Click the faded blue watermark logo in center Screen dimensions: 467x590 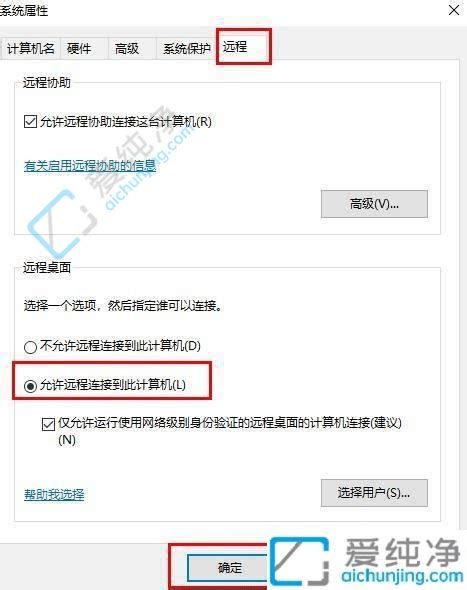coord(60,223)
